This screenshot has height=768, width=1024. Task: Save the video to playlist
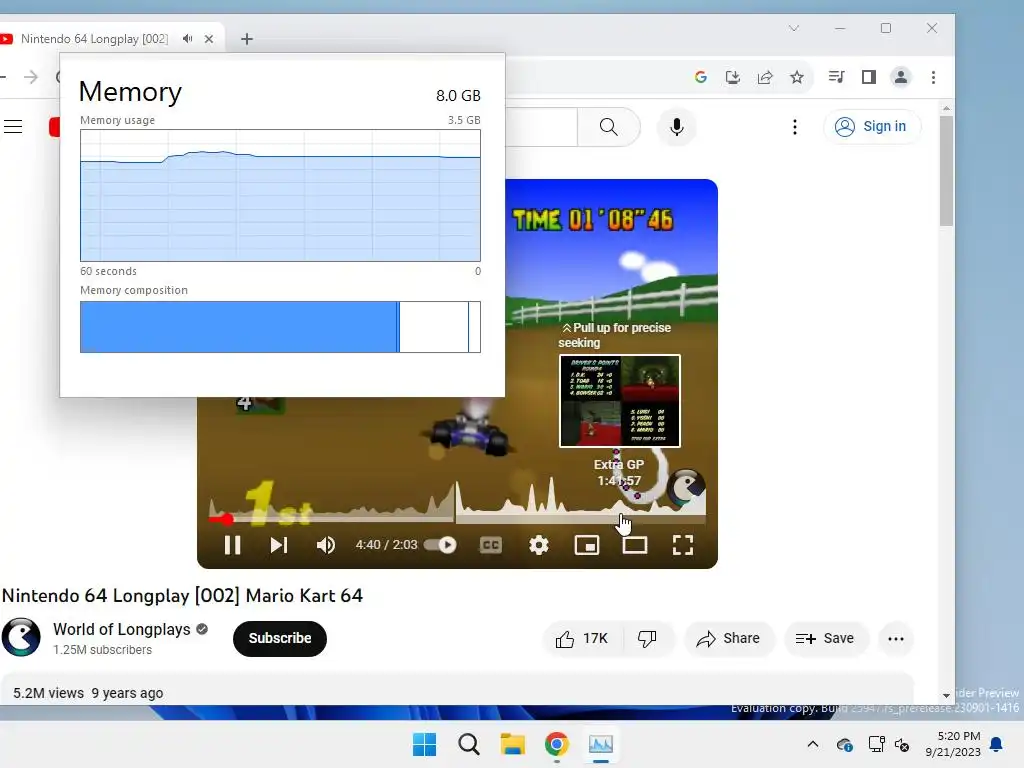click(825, 639)
